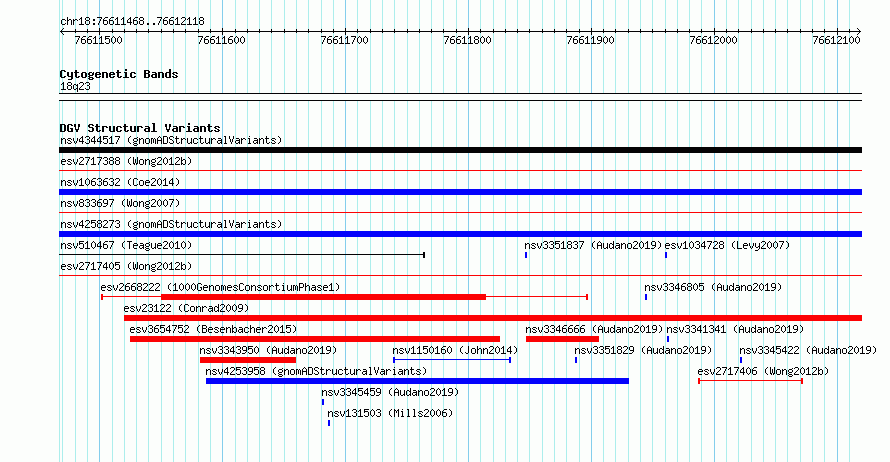The width and height of the screenshot is (890, 462).
Task: Click the nsv833697 Wong2007 label
Action: coord(120,203)
